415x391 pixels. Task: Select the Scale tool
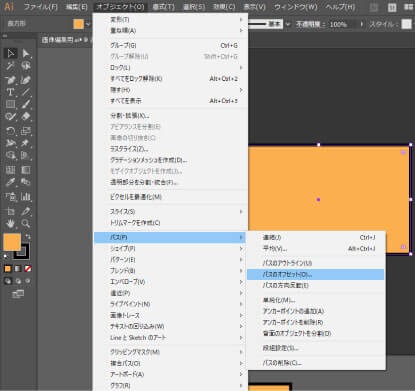(x=26, y=131)
